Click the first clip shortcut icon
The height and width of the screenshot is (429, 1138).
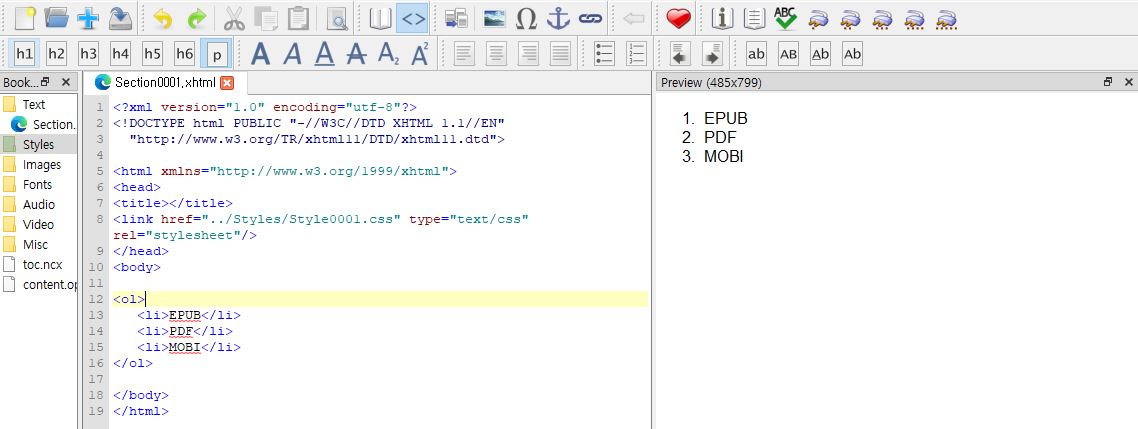(x=819, y=19)
